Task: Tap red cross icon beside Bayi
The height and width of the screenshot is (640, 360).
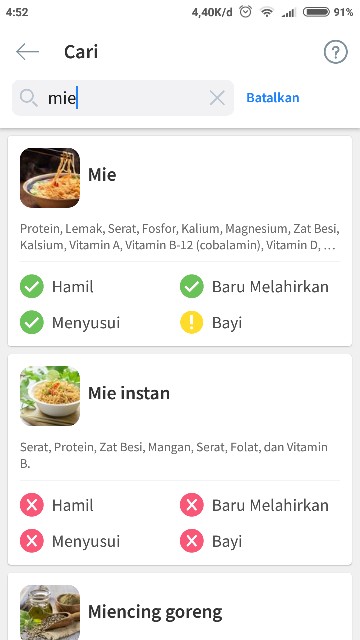Action: [191, 541]
